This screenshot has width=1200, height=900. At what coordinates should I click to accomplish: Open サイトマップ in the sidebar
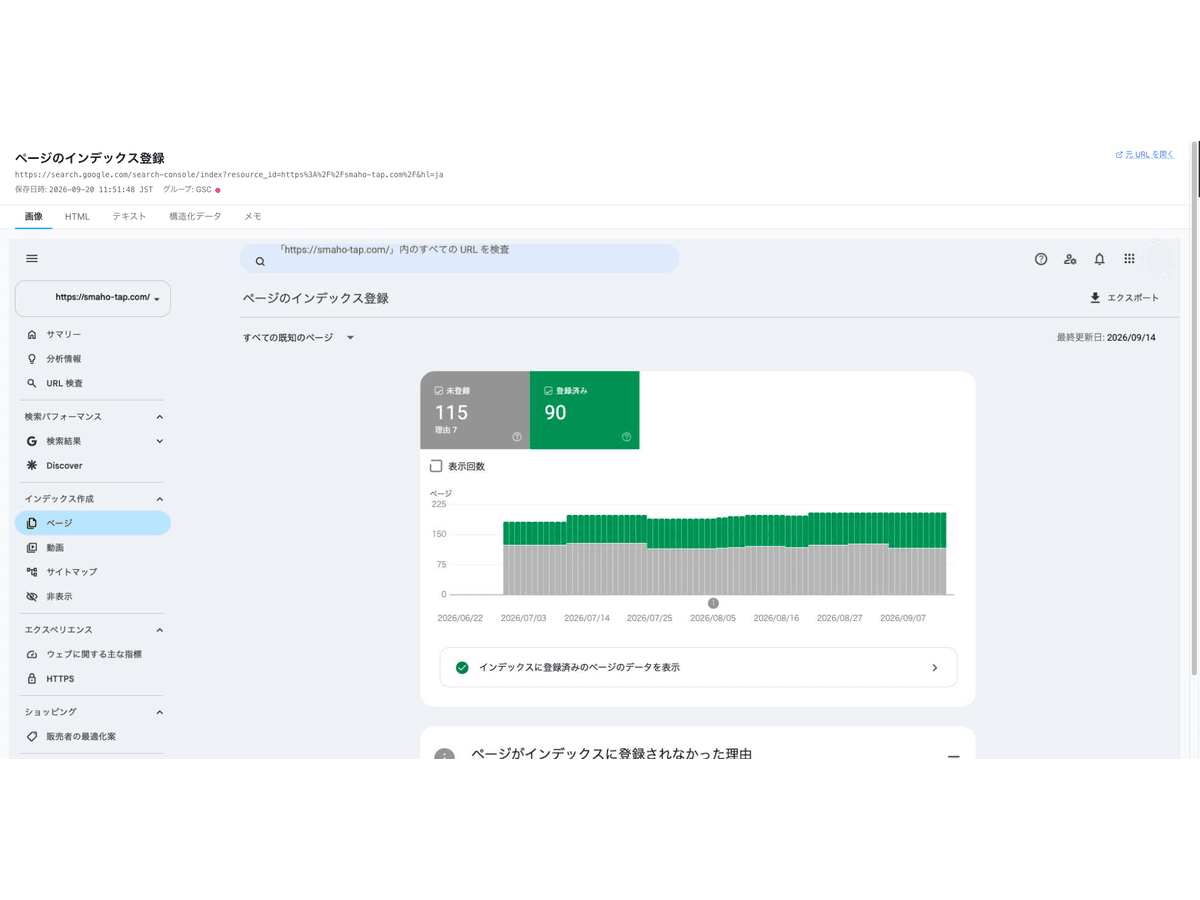[93, 572]
